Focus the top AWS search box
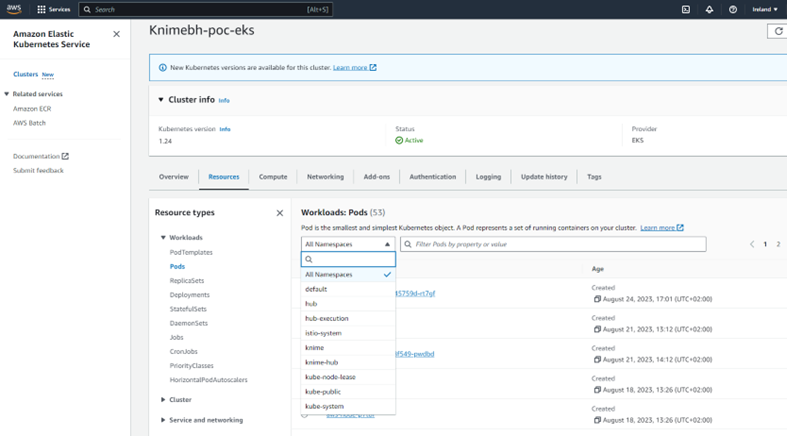 click(206, 10)
